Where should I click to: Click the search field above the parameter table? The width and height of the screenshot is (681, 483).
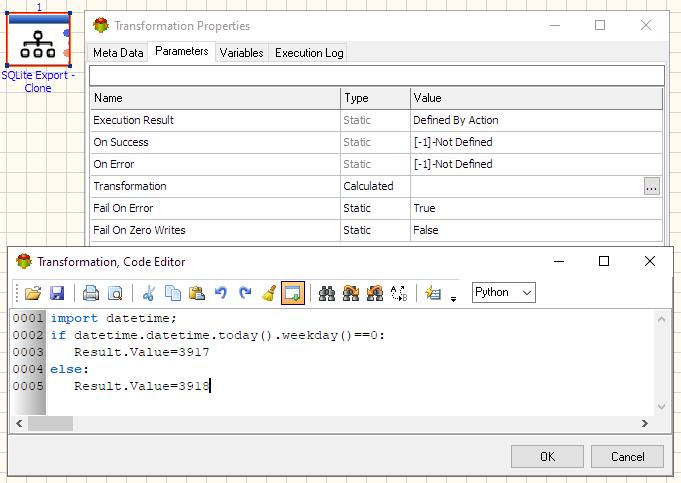coord(377,76)
